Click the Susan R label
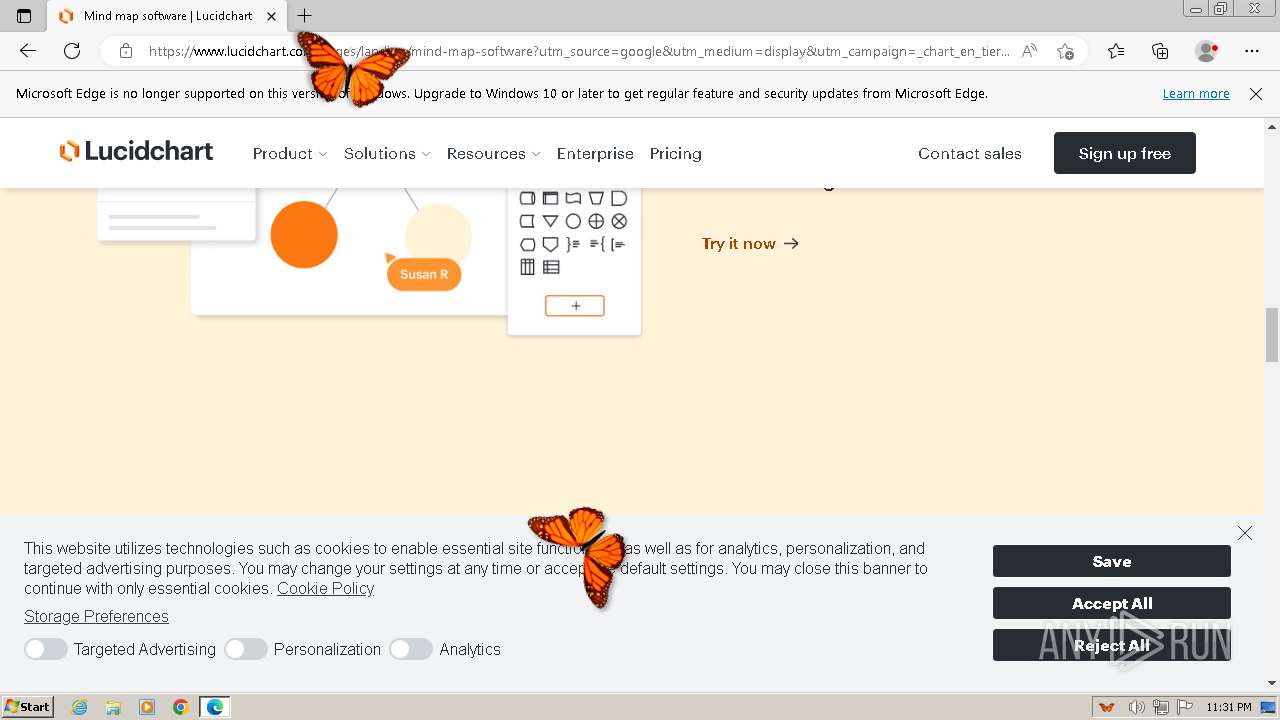Screen dimensions: 1280x720 coord(424,274)
